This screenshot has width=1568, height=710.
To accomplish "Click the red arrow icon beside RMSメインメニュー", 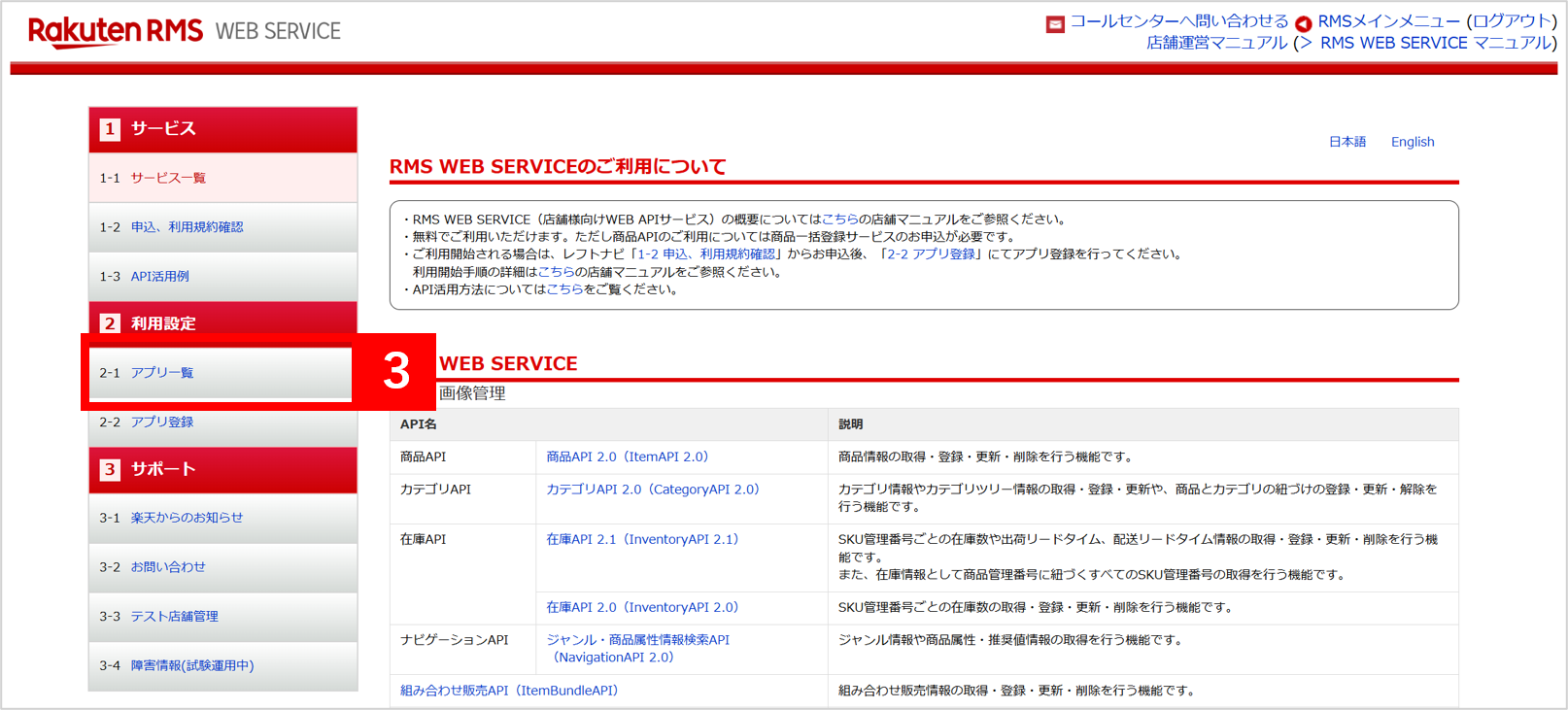I will point(1304,24).
